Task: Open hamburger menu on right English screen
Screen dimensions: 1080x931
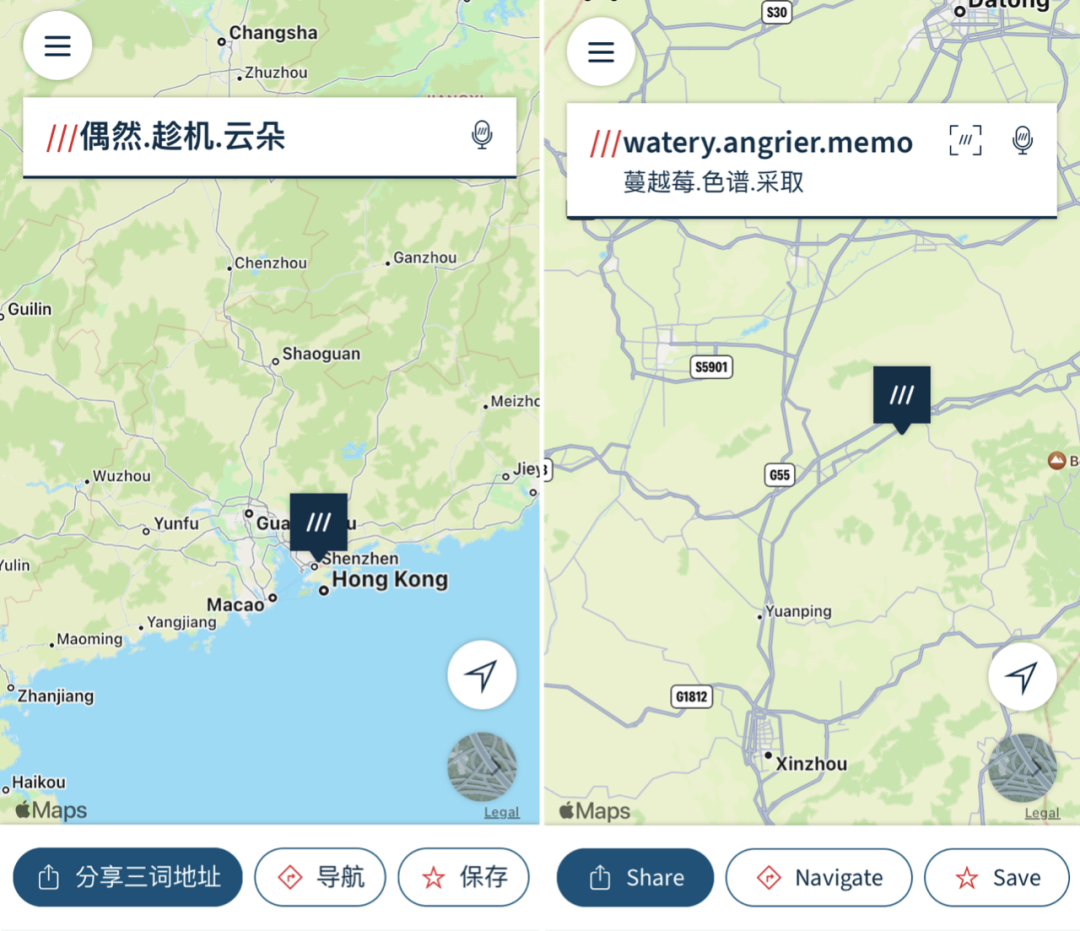Action: [601, 52]
